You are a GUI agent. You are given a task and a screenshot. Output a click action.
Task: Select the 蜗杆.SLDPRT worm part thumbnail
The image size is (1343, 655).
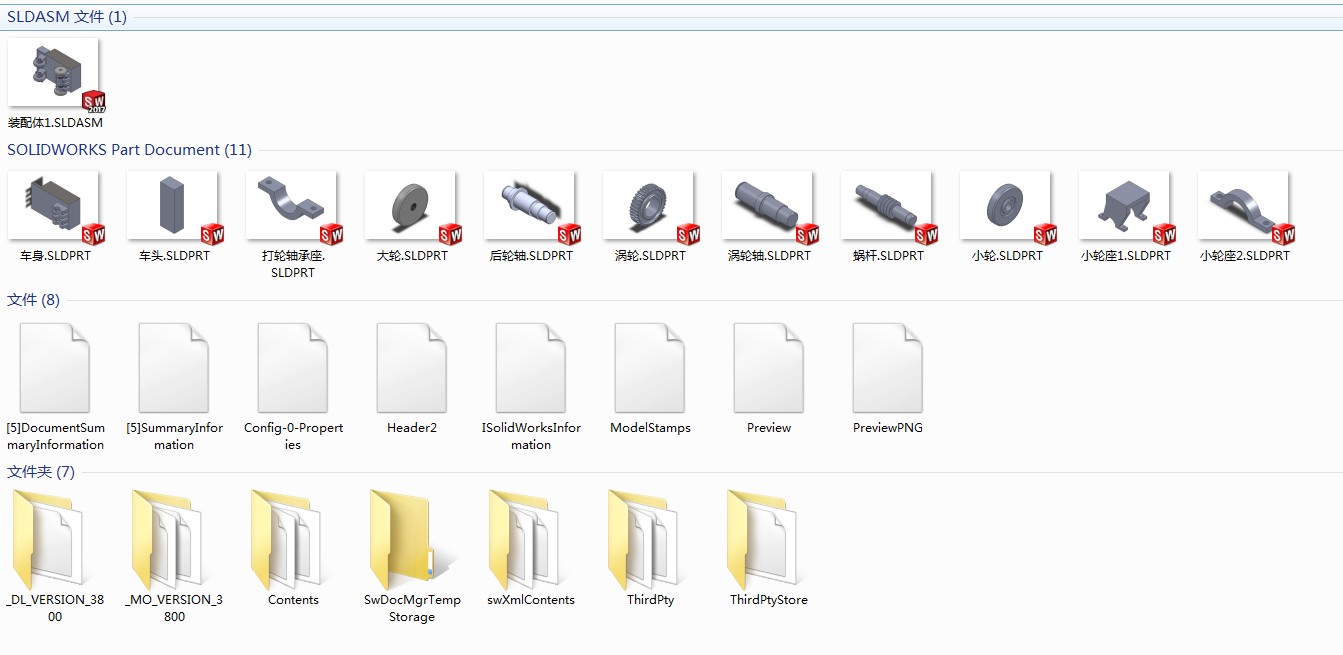[888, 207]
